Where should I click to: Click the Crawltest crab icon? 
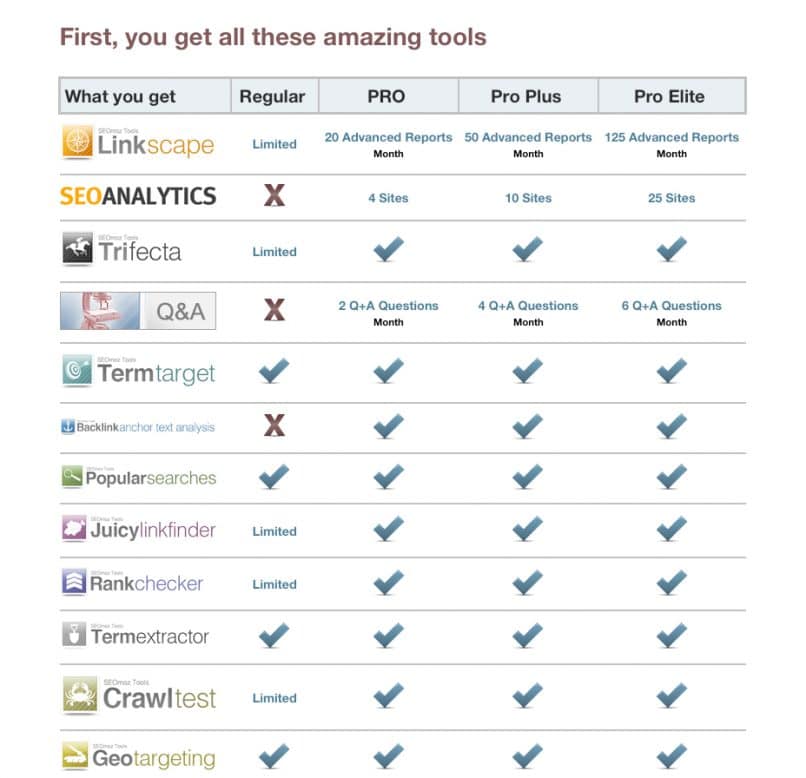(x=80, y=694)
